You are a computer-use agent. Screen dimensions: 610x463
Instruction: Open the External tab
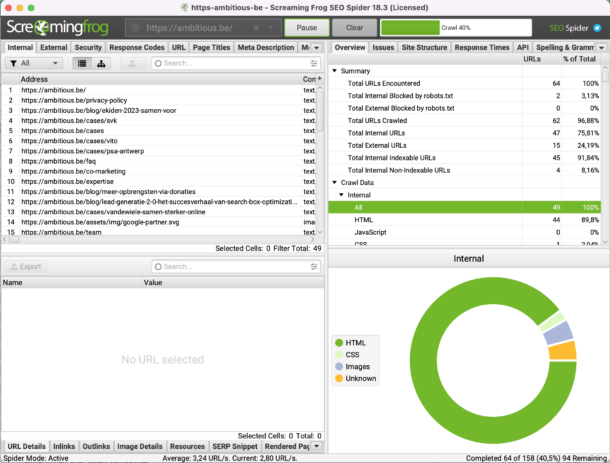click(x=54, y=47)
